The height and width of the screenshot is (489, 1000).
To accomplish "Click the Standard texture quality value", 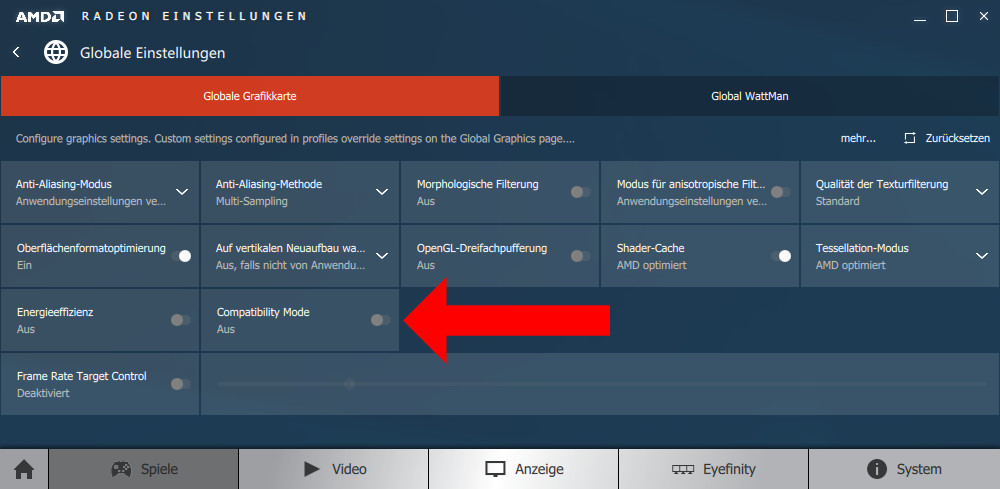I will [837, 201].
